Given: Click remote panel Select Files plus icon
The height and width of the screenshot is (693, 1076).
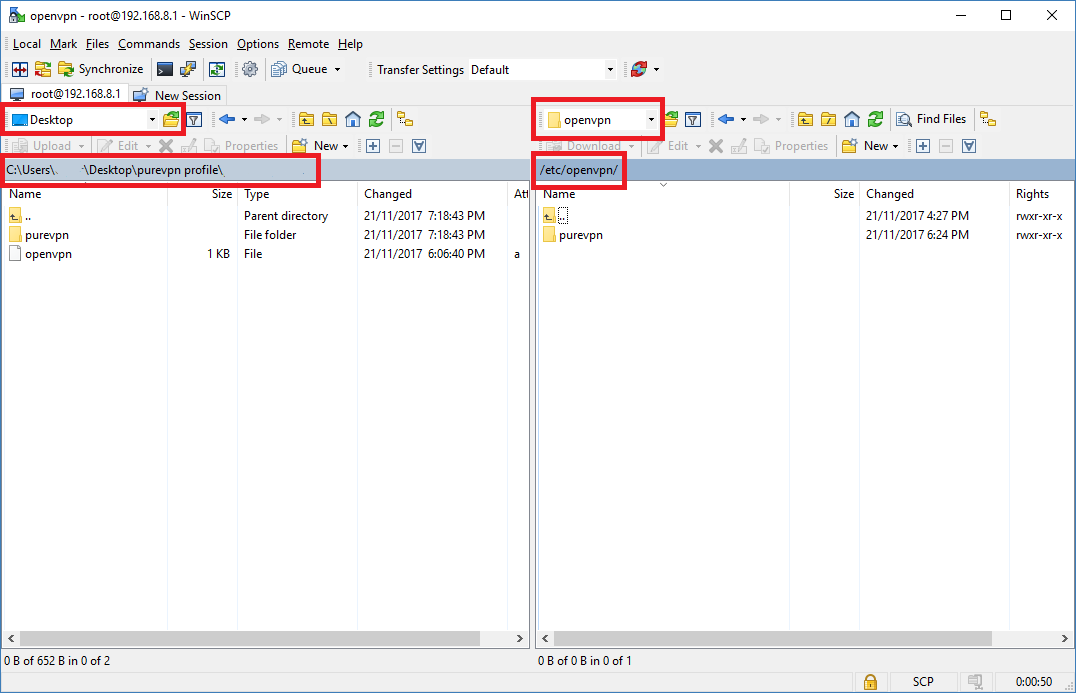Looking at the screenshot, I should [923, 146].
